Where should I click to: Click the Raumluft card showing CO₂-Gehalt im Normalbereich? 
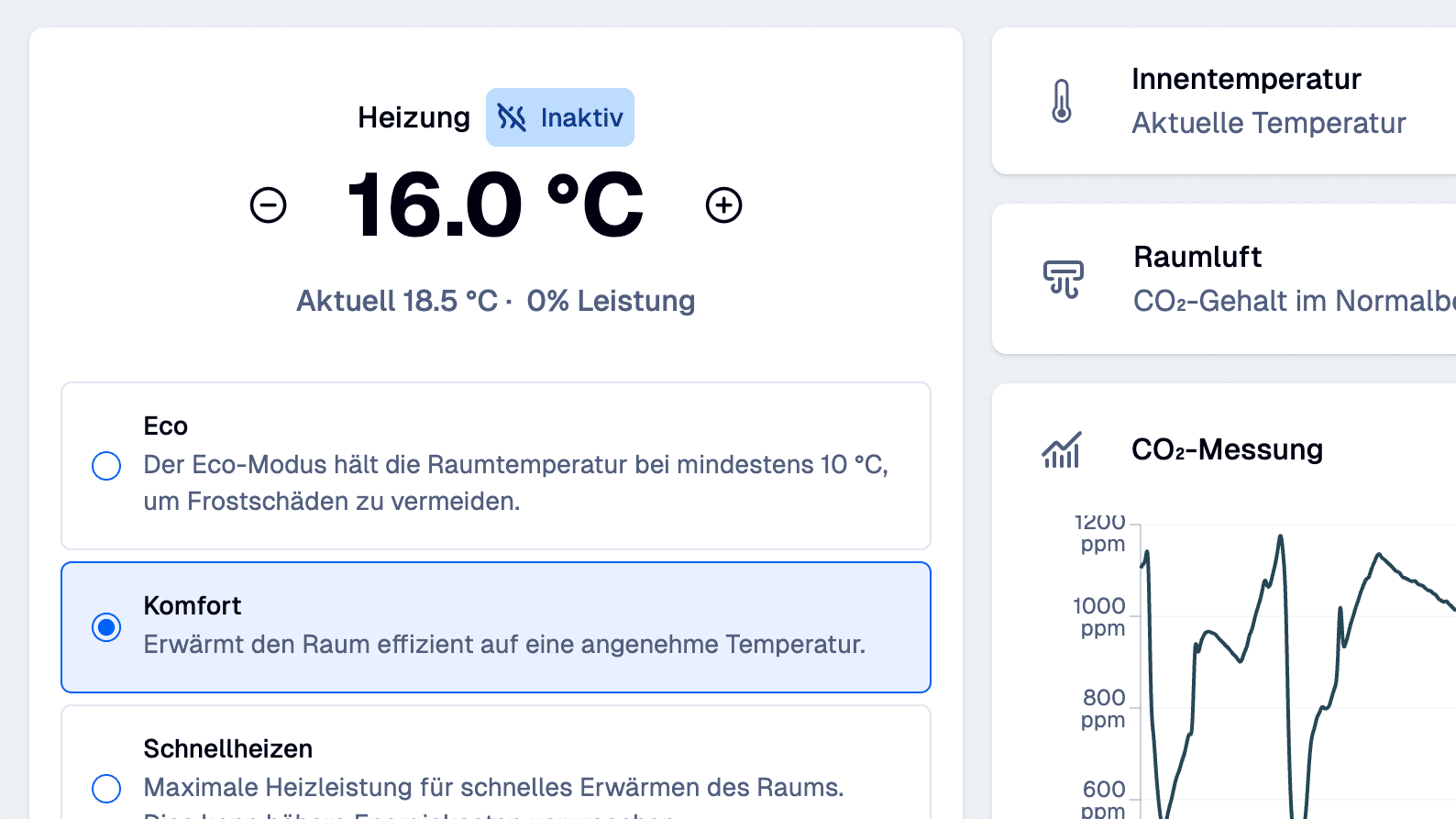(x=1219, y=280)
